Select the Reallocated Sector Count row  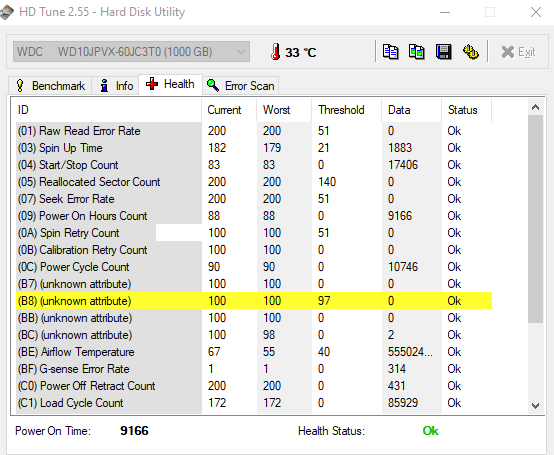[254, 182]
